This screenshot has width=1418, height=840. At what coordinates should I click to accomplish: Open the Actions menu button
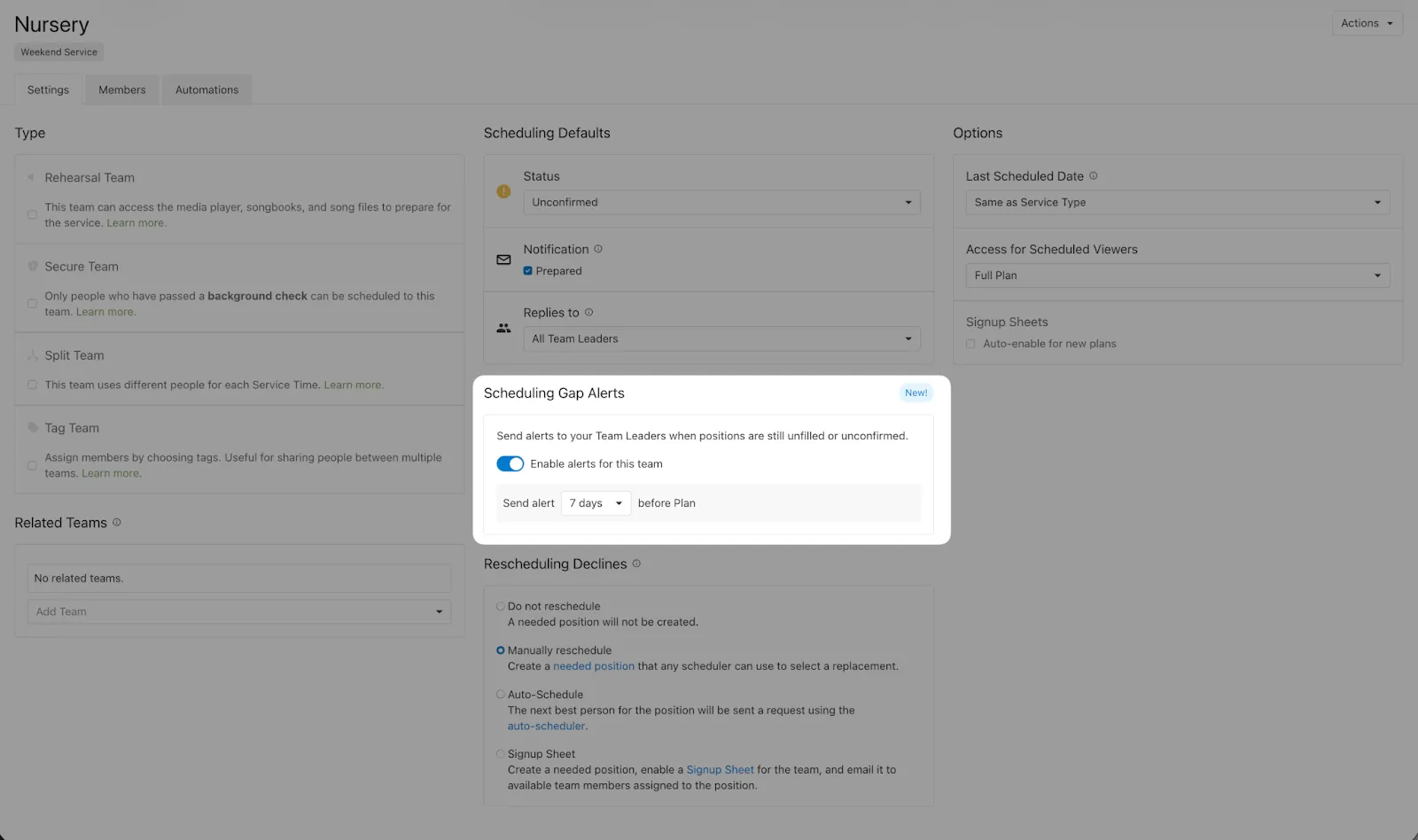pos(1367,23)
